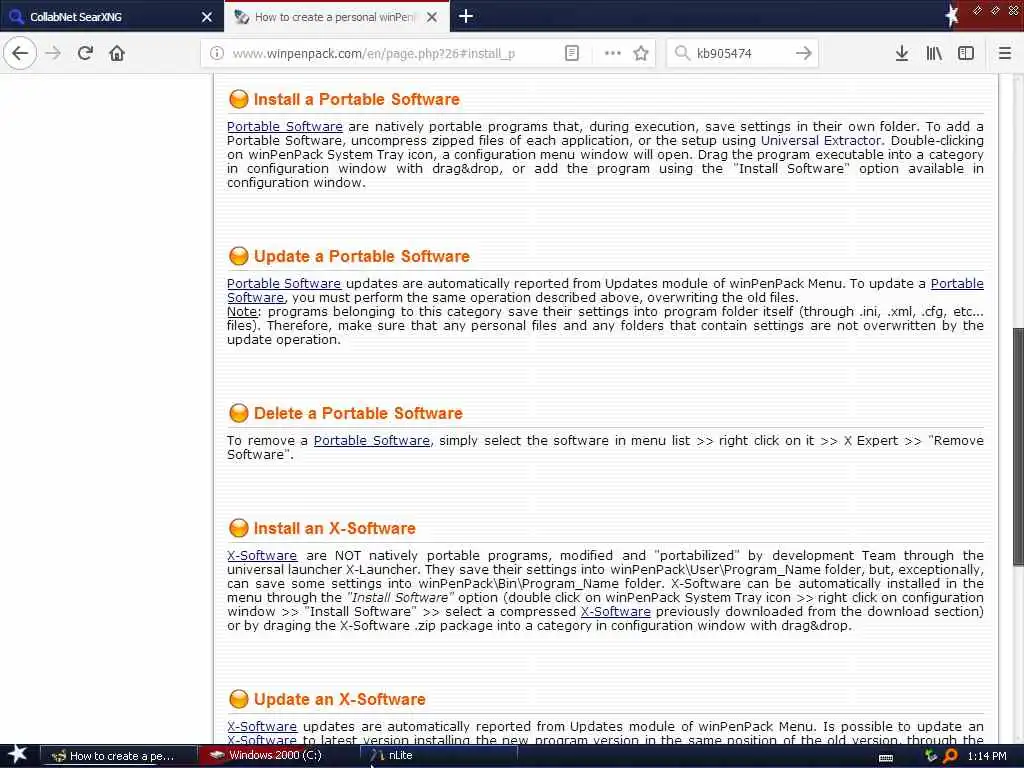
Task: Open Portable Software link under Install section
Action: 285,127
